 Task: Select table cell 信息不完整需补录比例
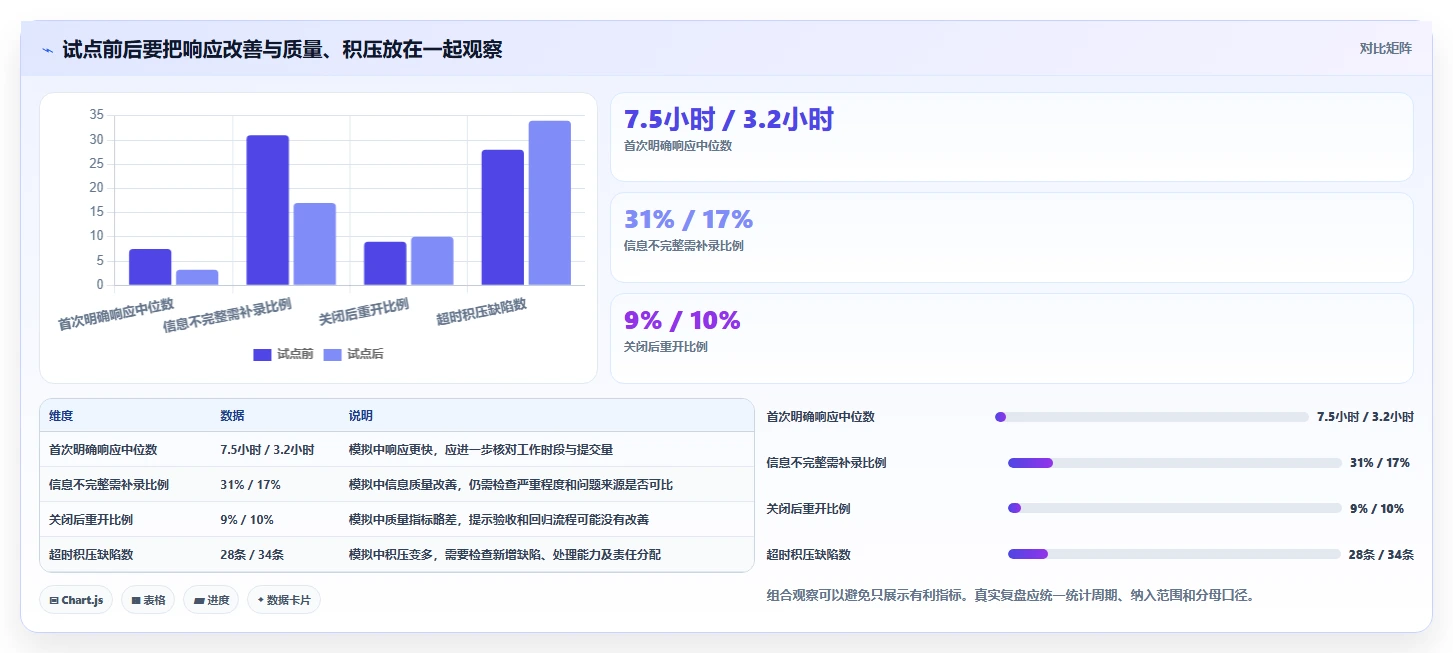pos(109,485)
